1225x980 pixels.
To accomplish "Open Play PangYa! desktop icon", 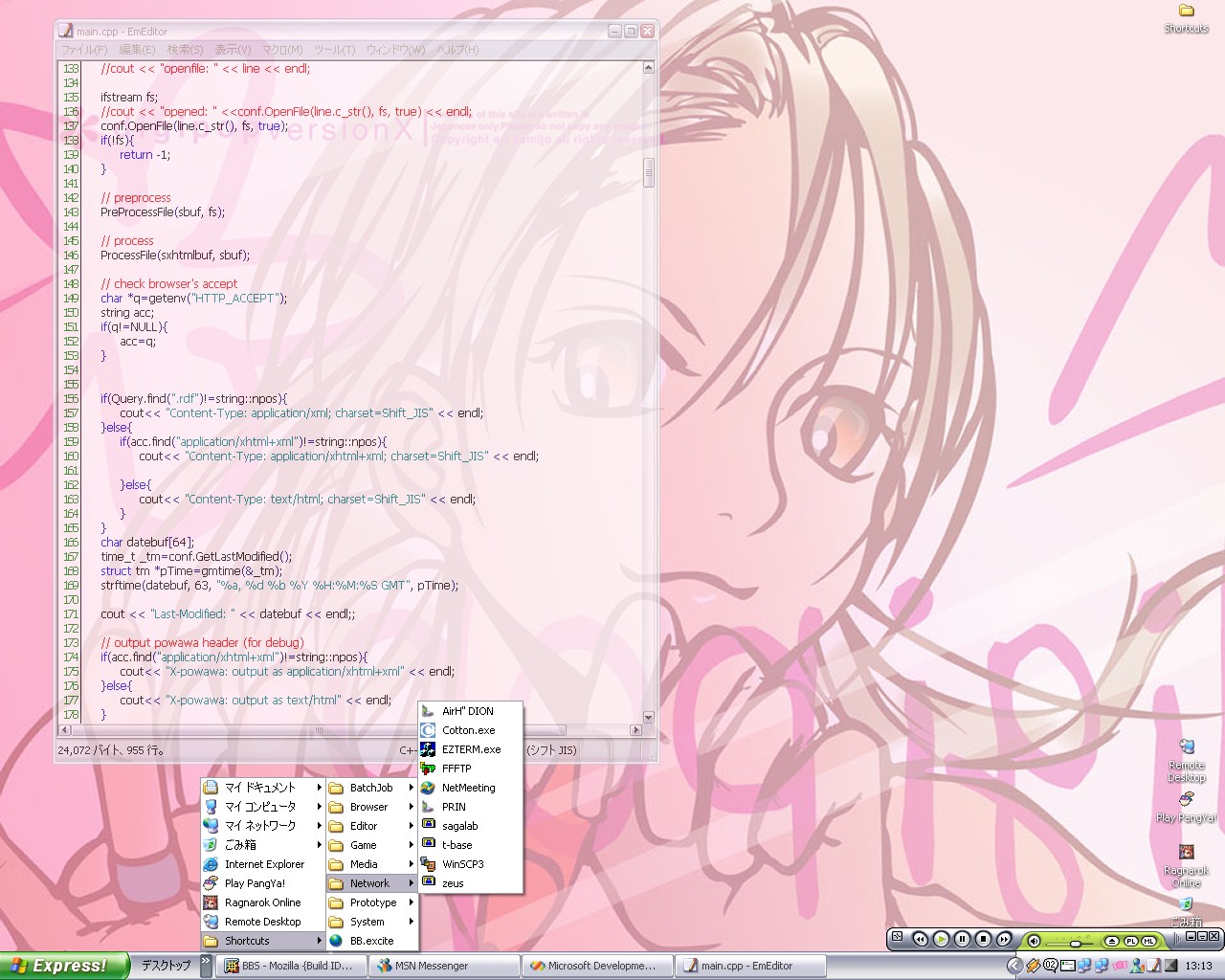I will (1186, 800).
